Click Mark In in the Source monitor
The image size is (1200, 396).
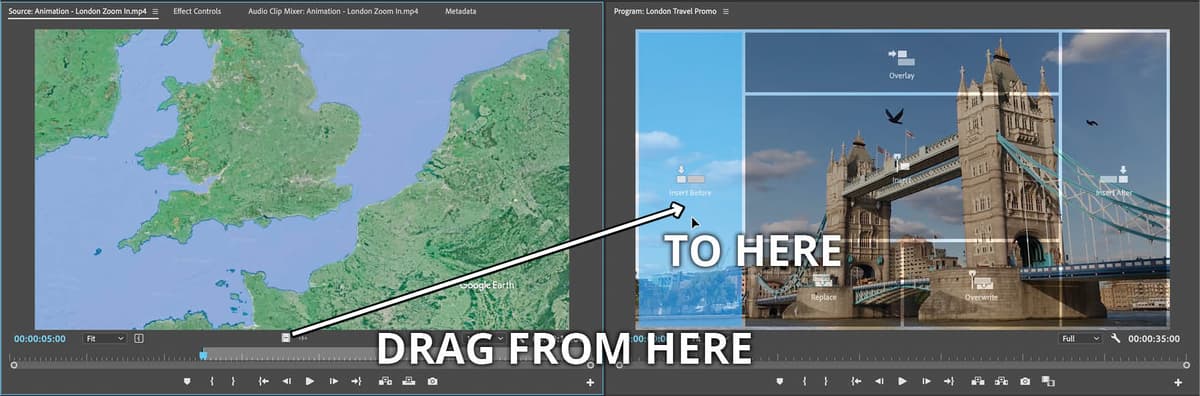click(211, 381)
